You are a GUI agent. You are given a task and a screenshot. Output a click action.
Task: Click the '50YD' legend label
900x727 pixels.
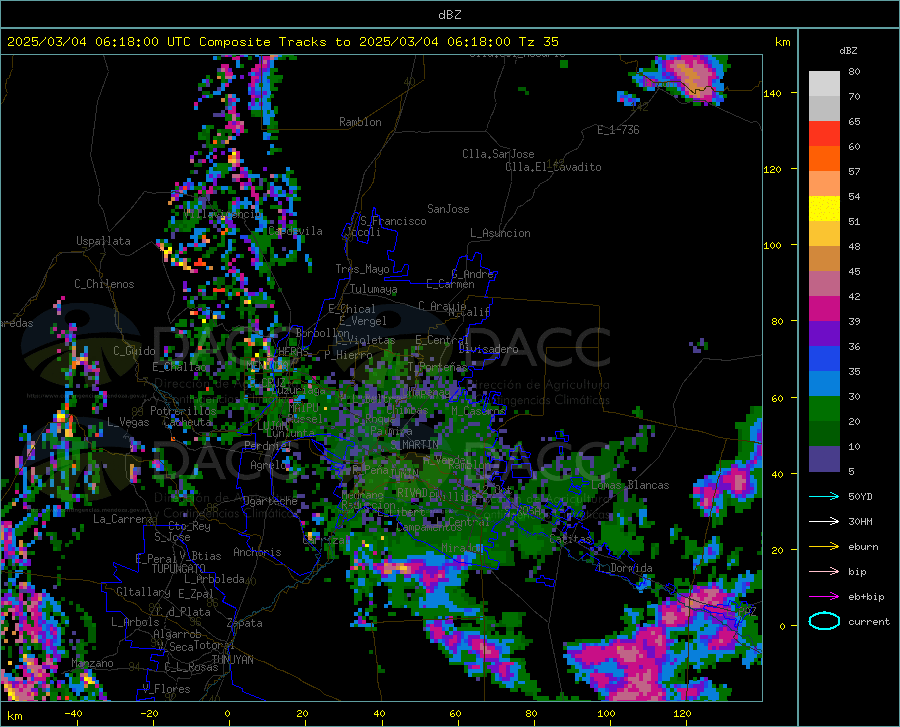point(860,496)
